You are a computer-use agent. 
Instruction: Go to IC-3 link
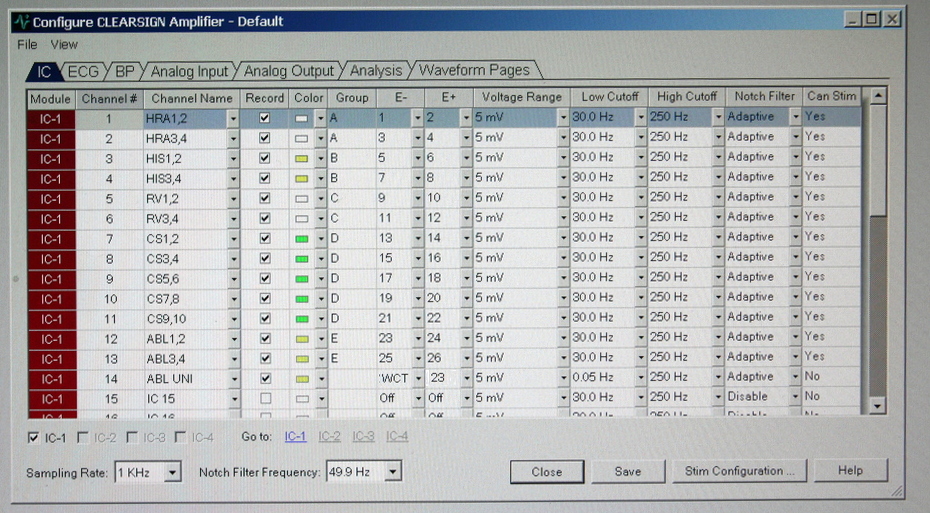click(364, 436)
